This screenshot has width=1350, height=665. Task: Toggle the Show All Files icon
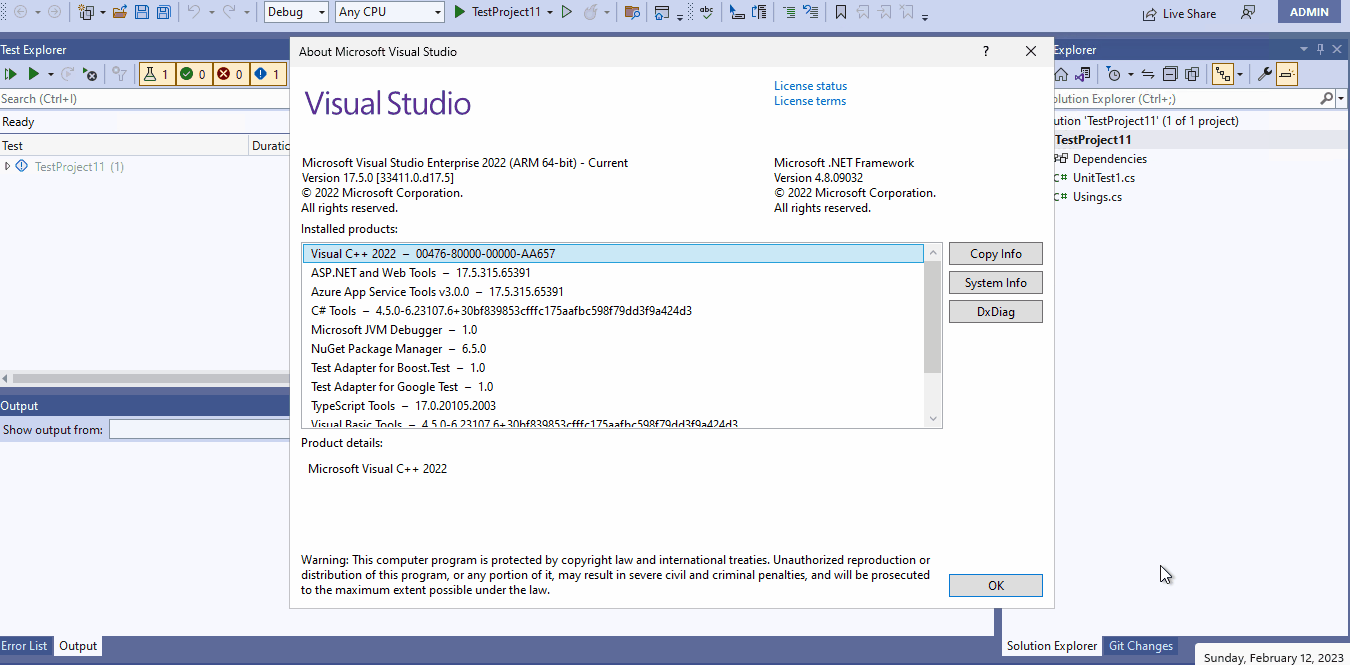pos(1191,73)
